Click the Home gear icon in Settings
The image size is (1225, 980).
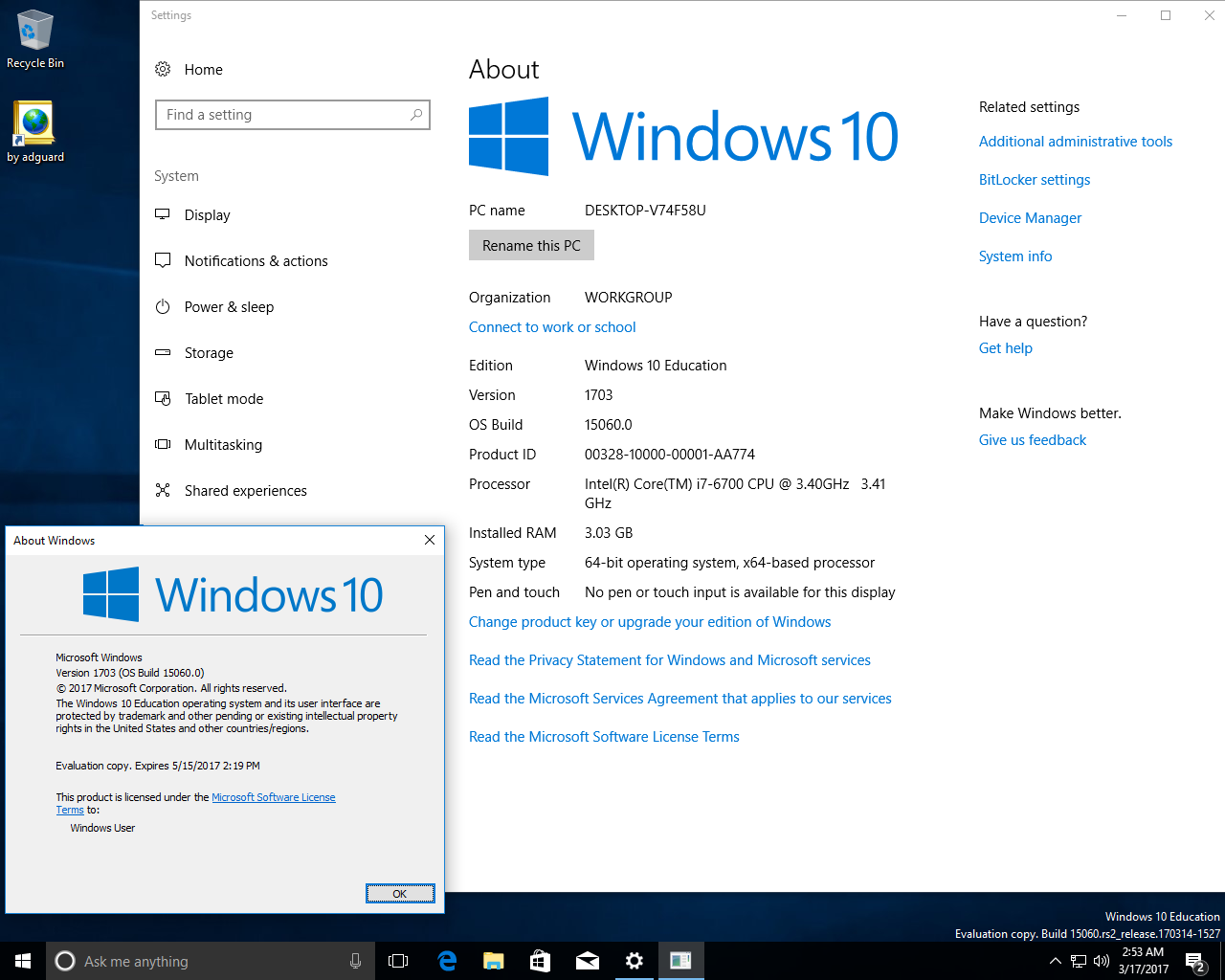coord(163,69)
